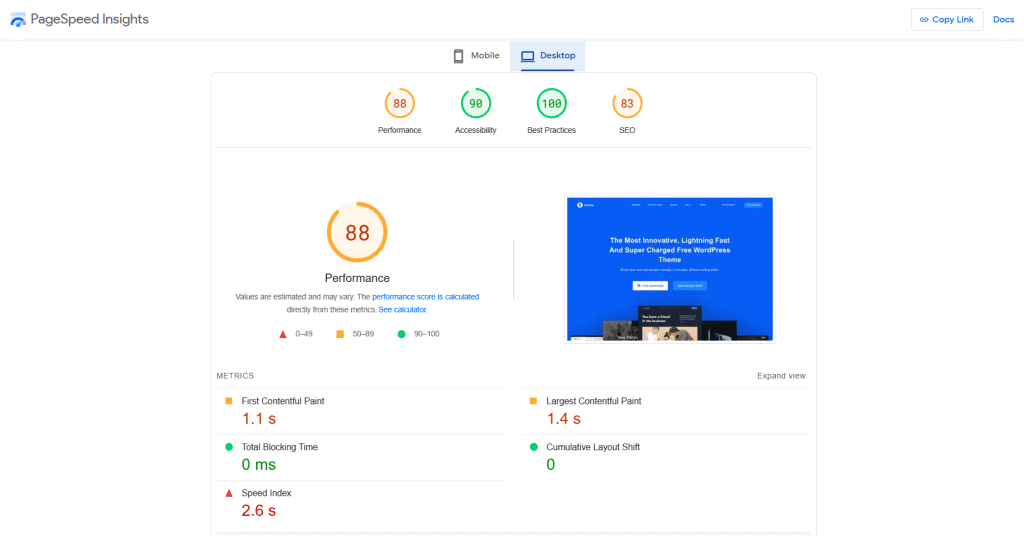Click the Performance score gauge 88
Viewport: 1024px width, 536px height.
399,103
